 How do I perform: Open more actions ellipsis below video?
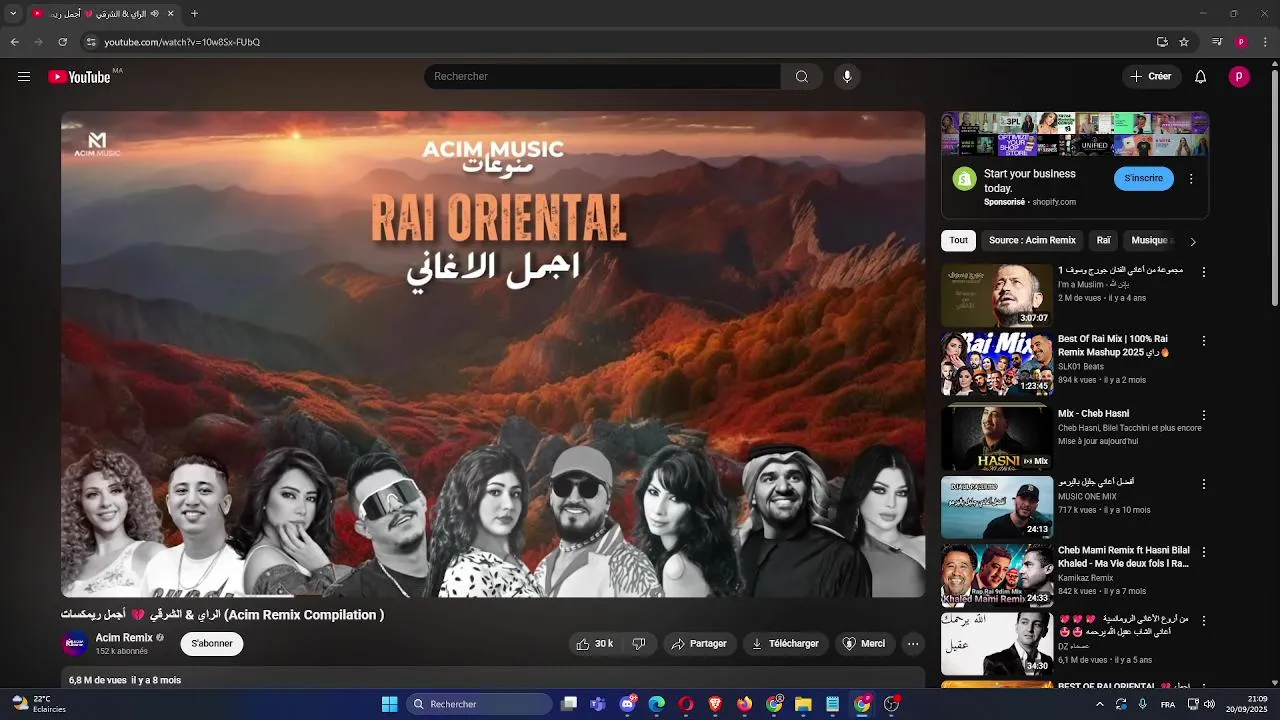coord(913,644)
